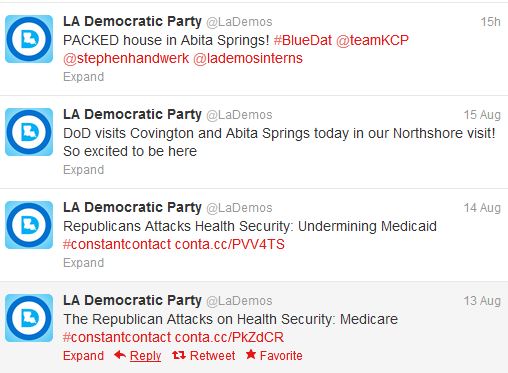Follow the conta.cc/PVV4TS link
This screenshot has width=508, height=373.
(230, 244)
